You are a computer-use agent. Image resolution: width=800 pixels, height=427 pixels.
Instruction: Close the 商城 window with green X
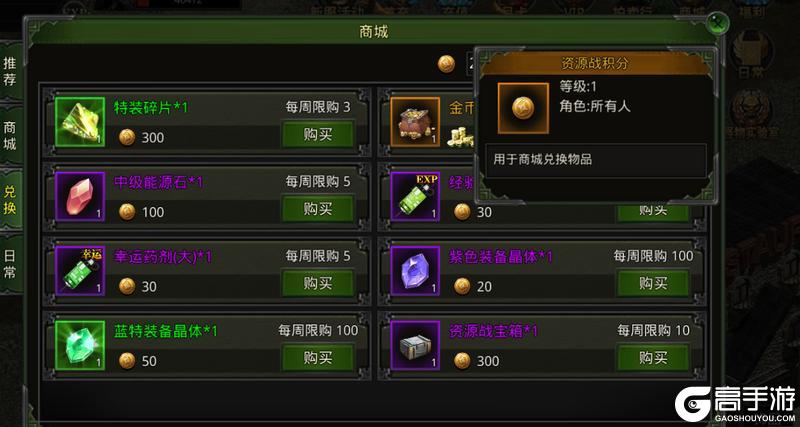[718, 23]
